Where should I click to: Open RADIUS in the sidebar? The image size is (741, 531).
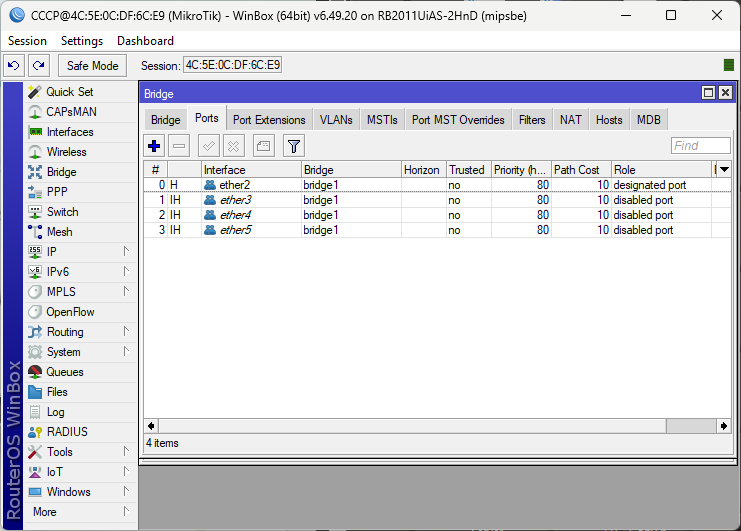click(x=80, y=432)
